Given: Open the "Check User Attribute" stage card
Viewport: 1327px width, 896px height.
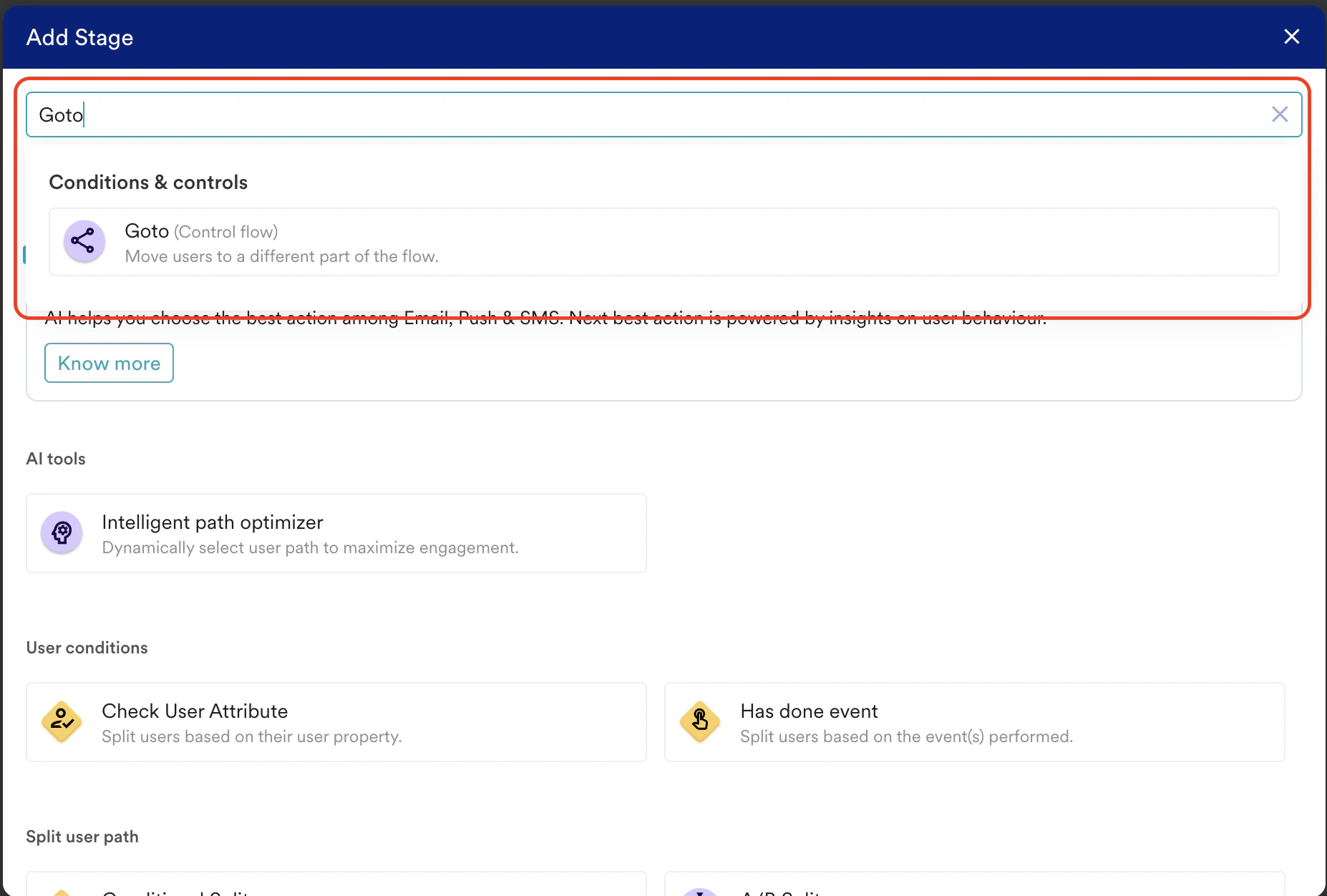Looking at the screenshot, I should tap(336, 722).
